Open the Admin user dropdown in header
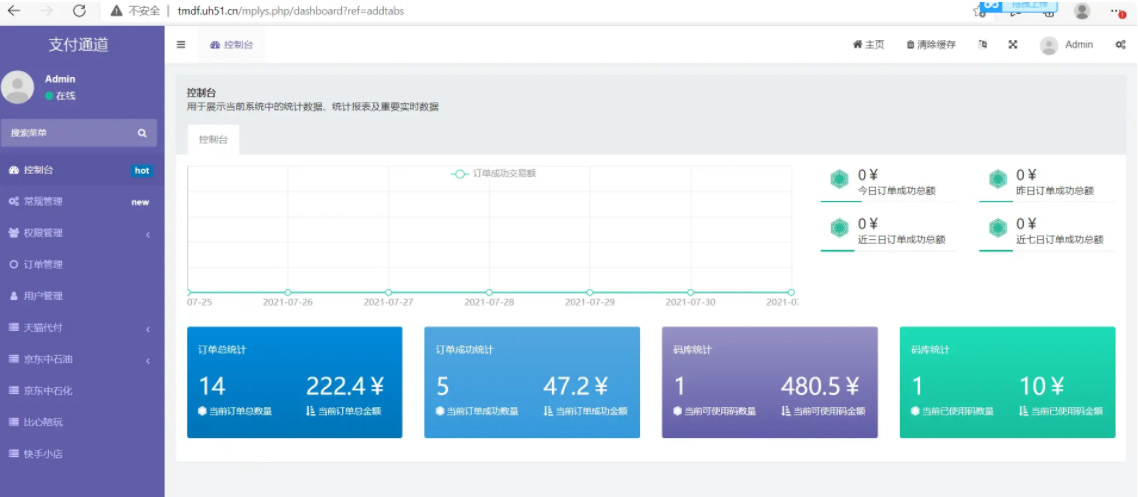Viewport: 1138px width, 497px height. (1067, 45)
